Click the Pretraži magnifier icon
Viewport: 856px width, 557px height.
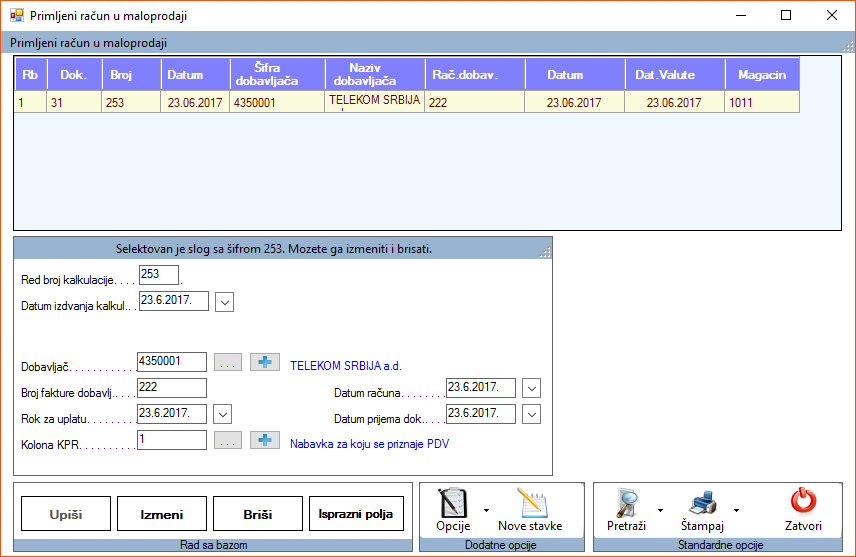[x=627, y=502]
